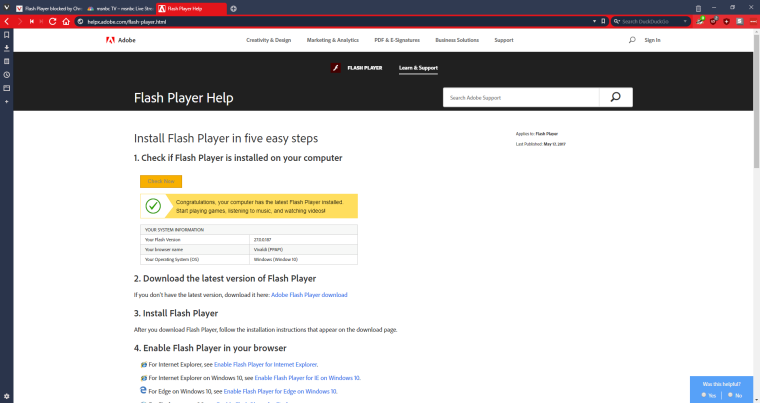
Task: Go back with the back arrow
Action: (x=7, y=21)
